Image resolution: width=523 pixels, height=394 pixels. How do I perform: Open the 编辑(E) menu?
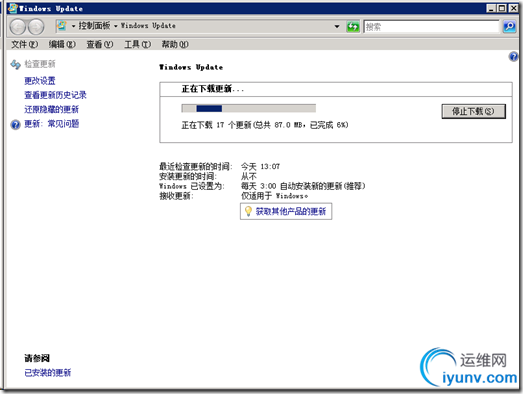pos(62,44)
